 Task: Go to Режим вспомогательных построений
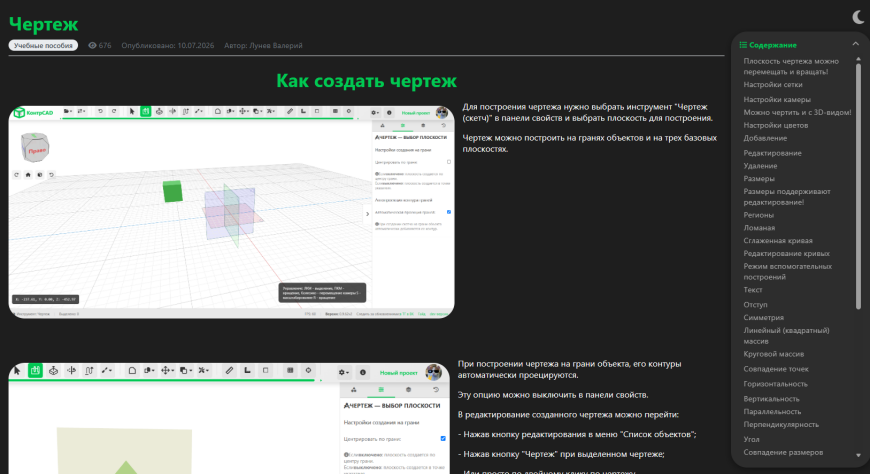pyautogui.click(x=787, y=271)
